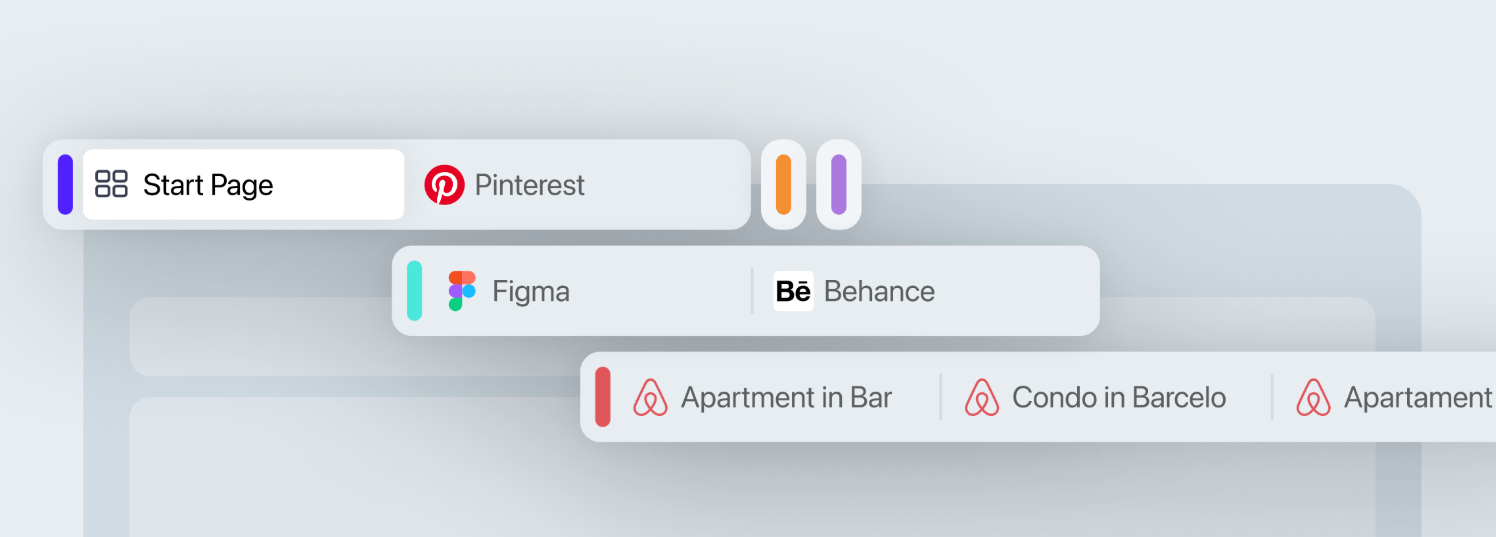The height and width of the screenshot is (537, 1496).
Task: Switch to the Behance tab label
Action: pyautogui.click(x=879, y=291)
